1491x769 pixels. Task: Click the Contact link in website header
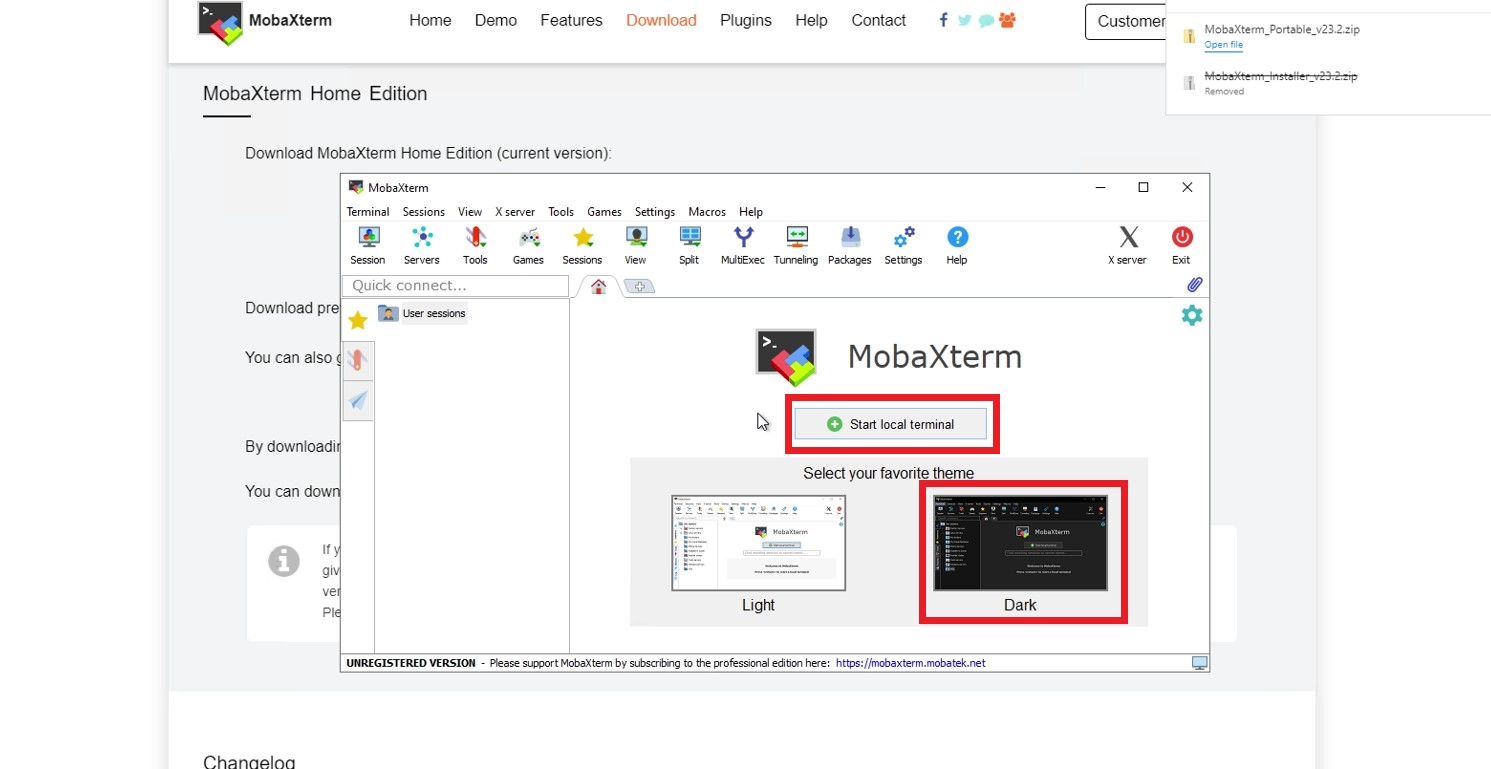[879, 20]
